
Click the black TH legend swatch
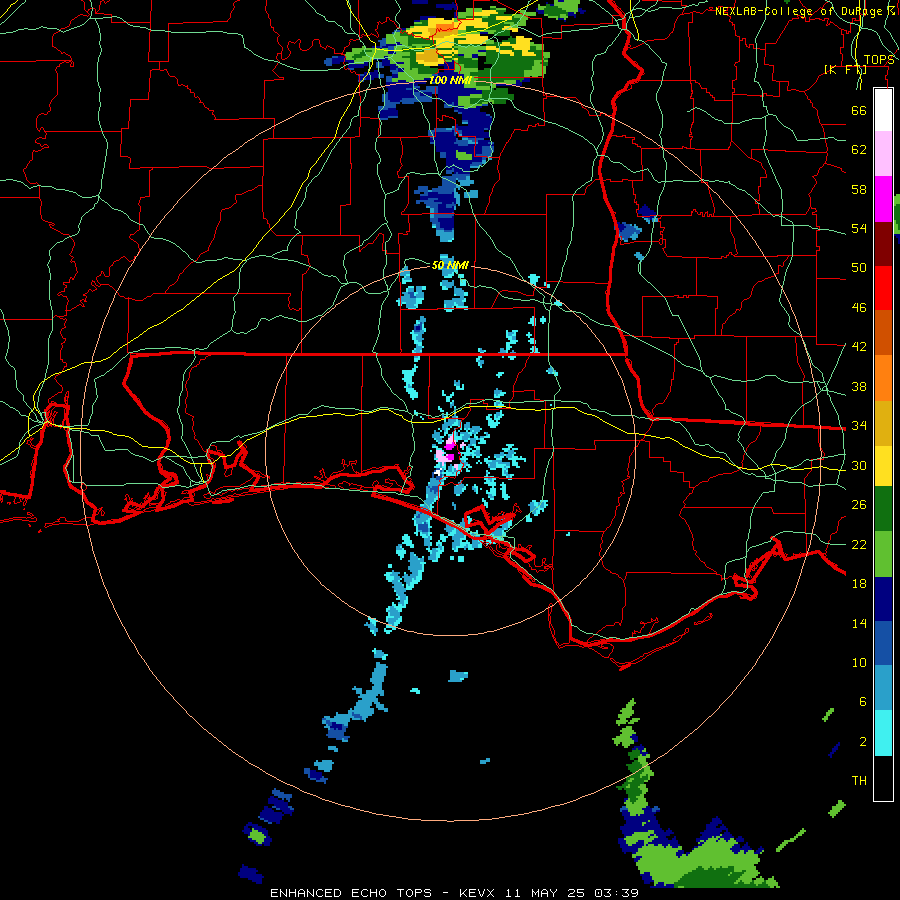tap(883, 778)
